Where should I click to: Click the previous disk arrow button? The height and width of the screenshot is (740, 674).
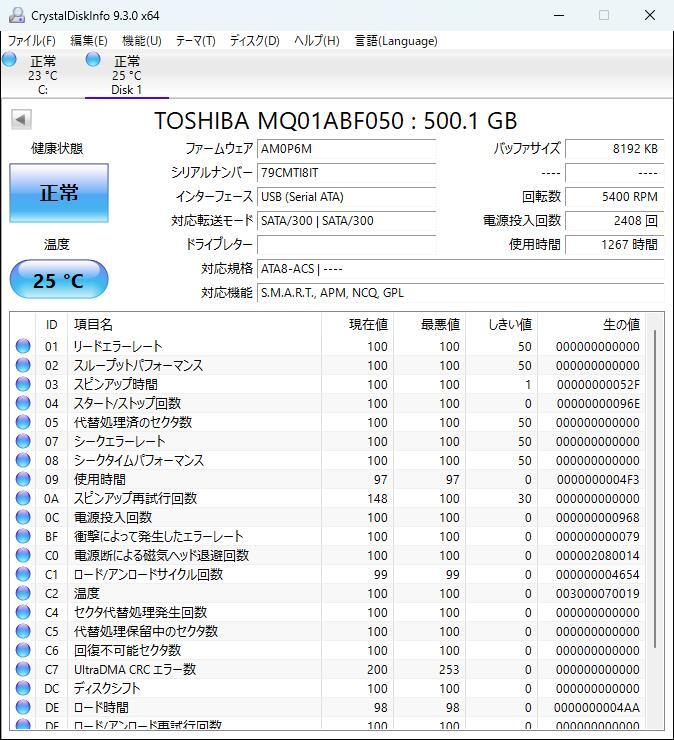click(x=21, y=119)
